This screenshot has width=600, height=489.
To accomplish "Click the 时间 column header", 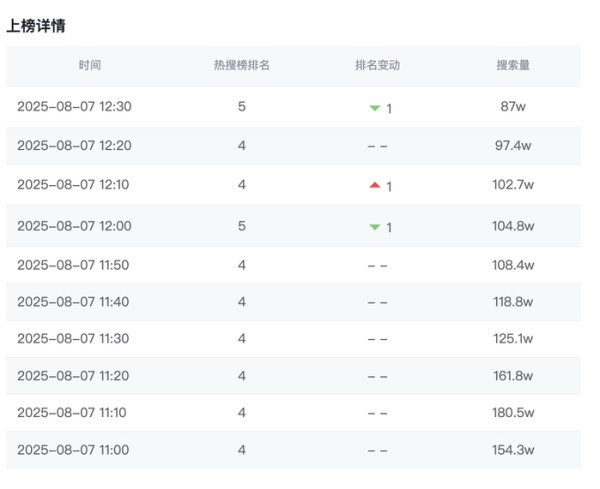I will 90,65.
